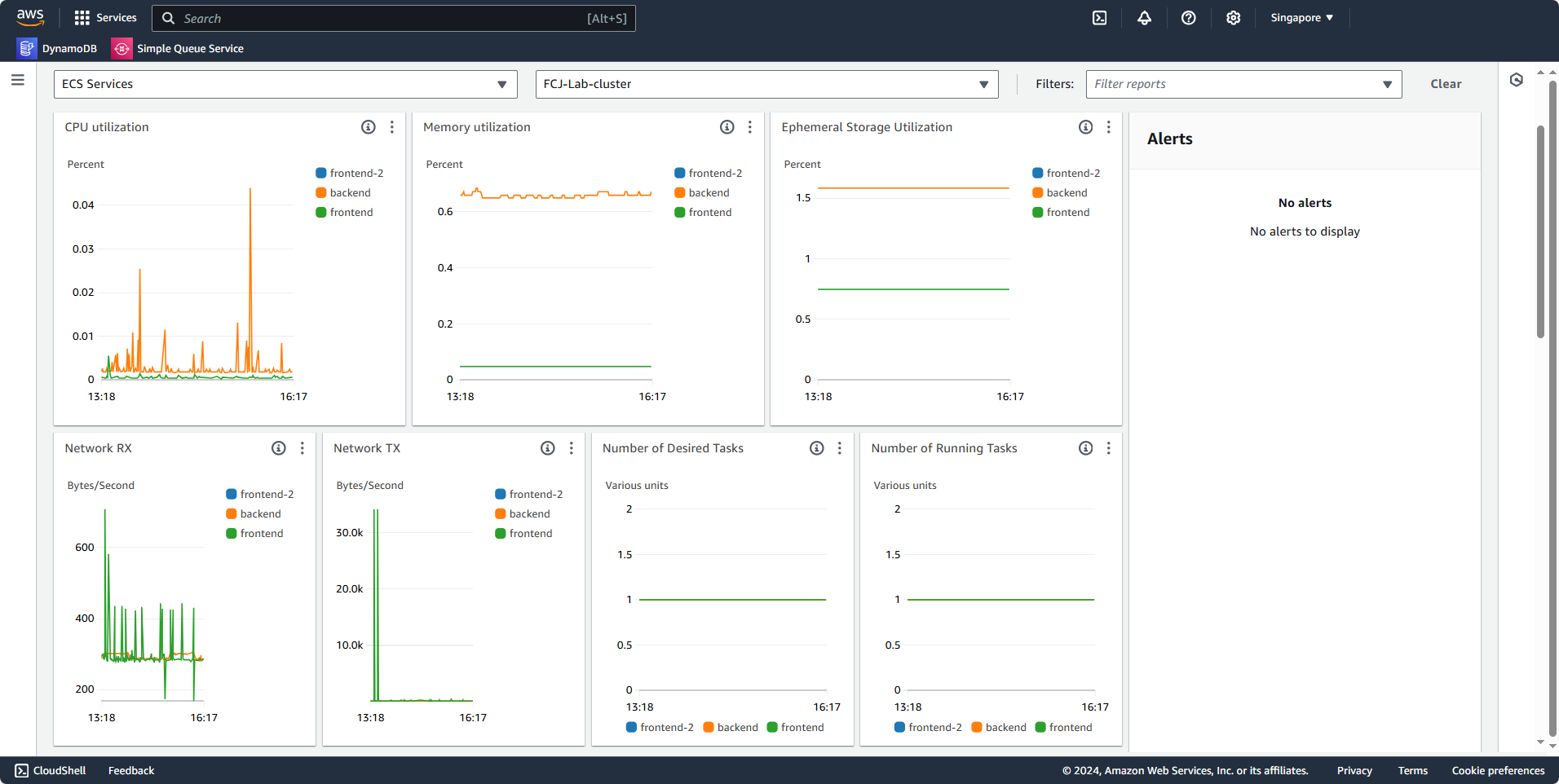Open the Simple Queue Service shortcut

(x=179, y=49)
